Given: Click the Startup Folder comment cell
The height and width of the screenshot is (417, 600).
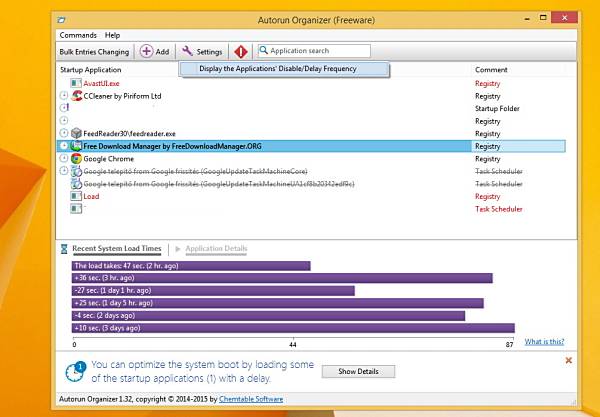Looking at the screenshot, I should tap(497, 109).
